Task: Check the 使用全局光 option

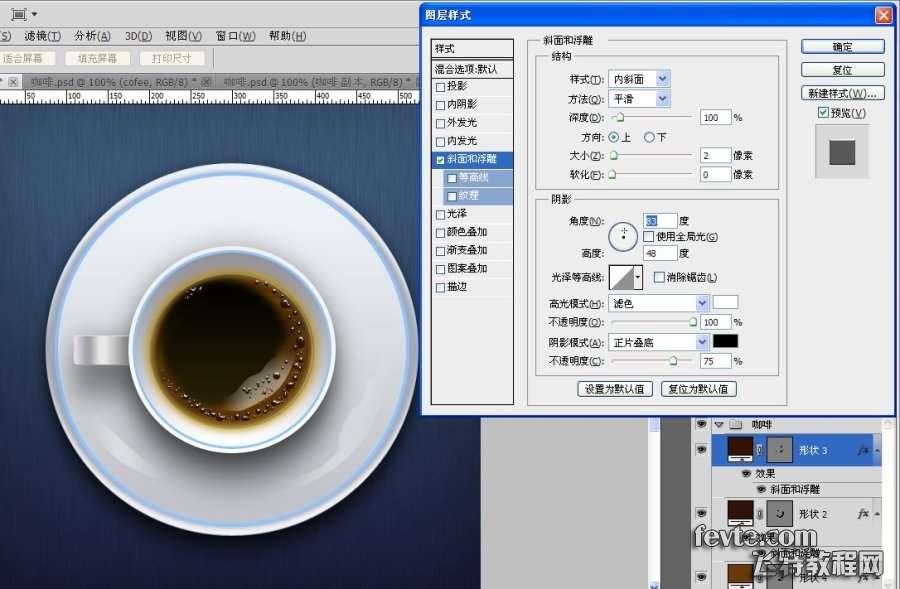Action: 649,237
